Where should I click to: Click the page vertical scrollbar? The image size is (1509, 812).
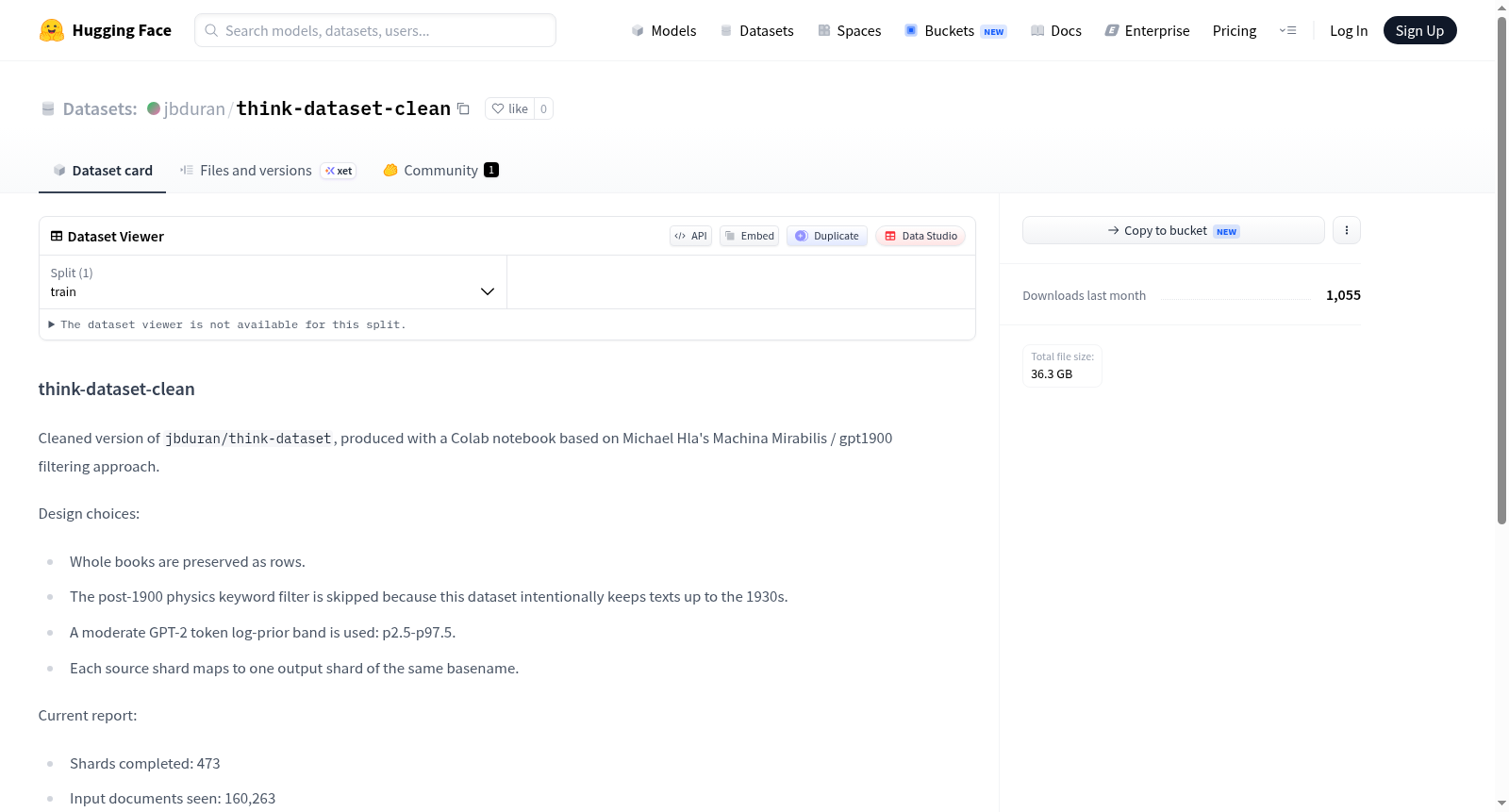1501,269
